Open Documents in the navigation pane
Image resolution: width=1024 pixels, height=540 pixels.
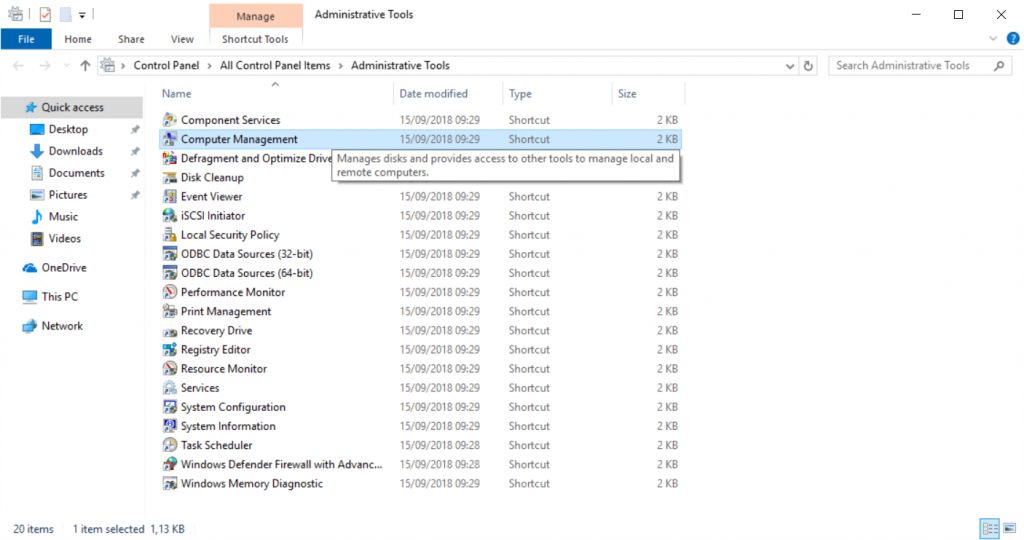click(76, 173)
